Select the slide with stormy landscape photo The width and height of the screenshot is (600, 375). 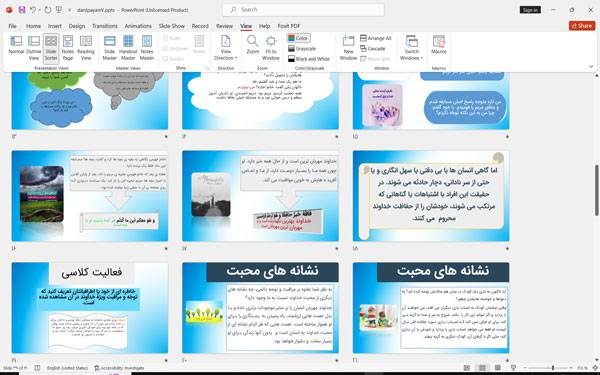point(90,196)
